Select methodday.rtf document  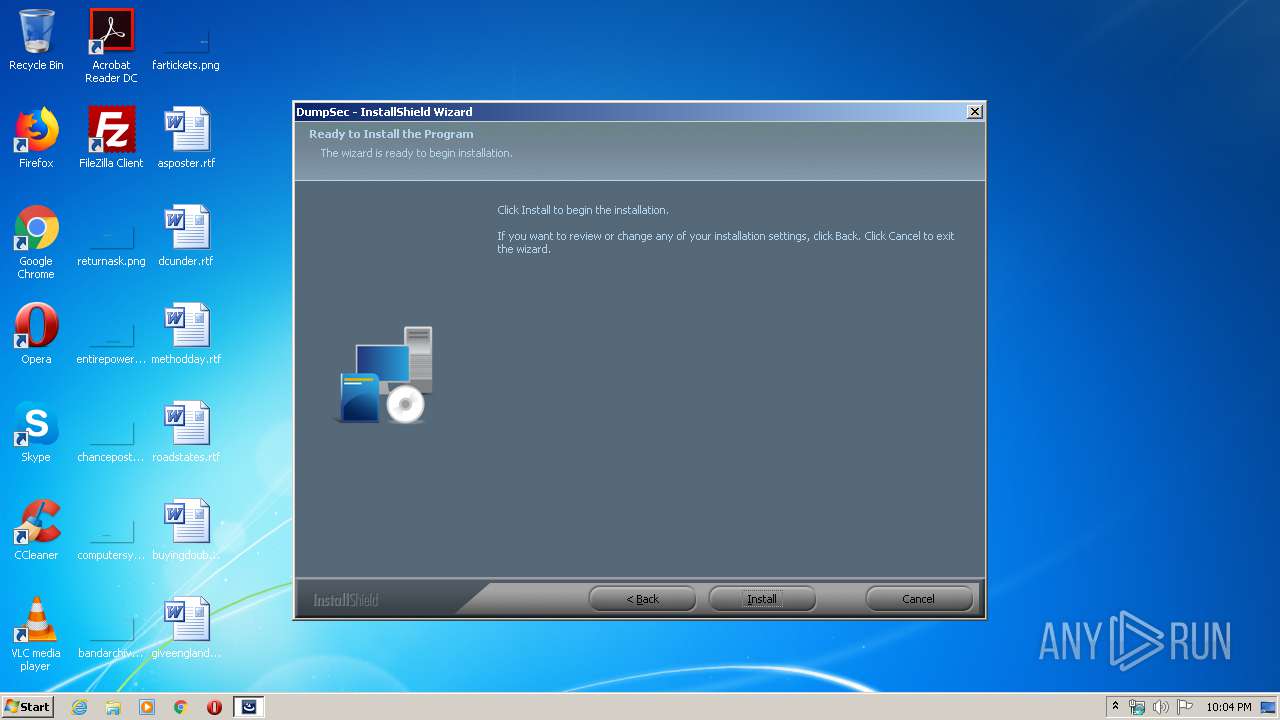[186, 334]
